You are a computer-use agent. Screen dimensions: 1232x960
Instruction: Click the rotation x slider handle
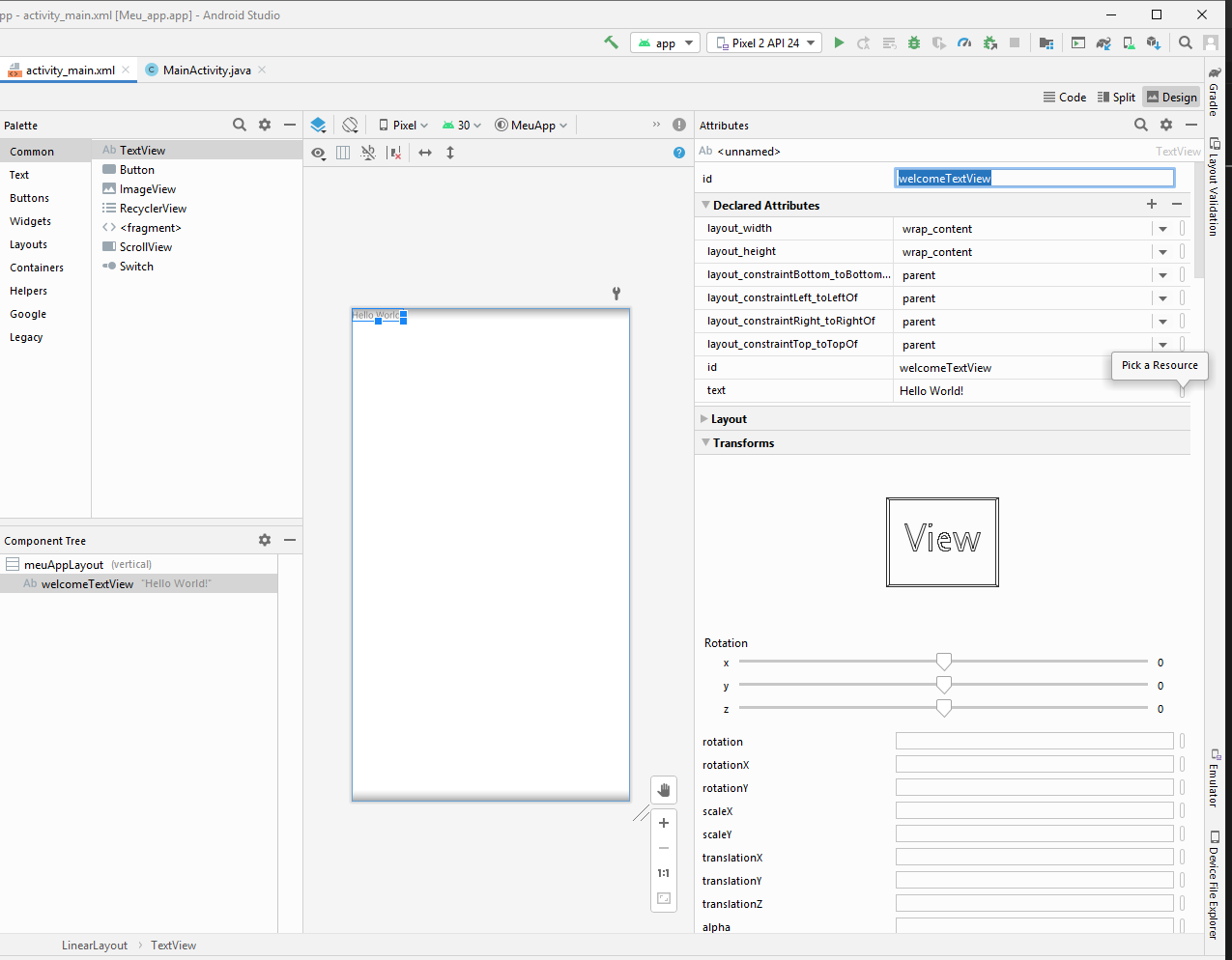(x=944, y=662)
